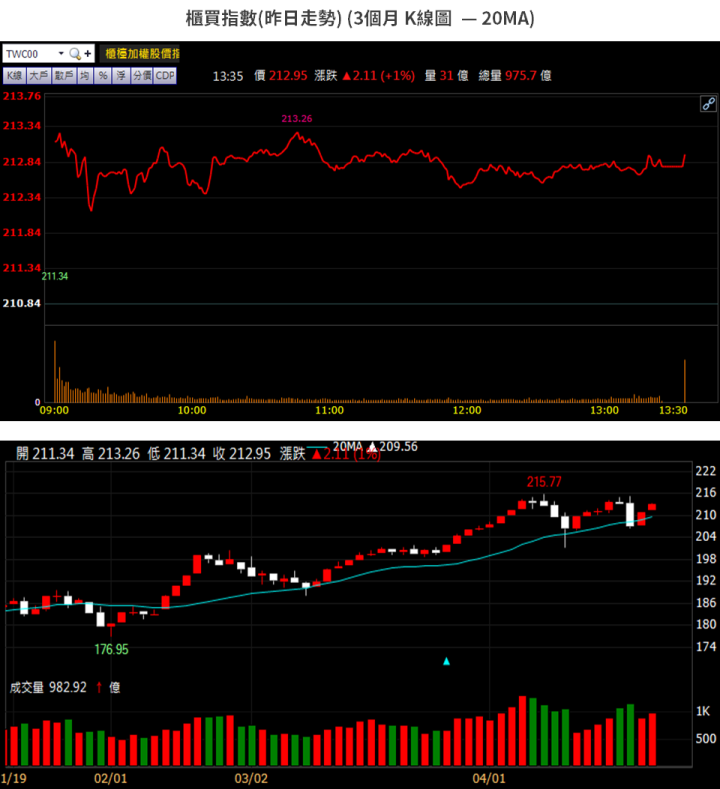Image resolution: width=720 pixels, height=789 pixels.
Task: Select the 大戶 tab button
Action: (39, 76)
